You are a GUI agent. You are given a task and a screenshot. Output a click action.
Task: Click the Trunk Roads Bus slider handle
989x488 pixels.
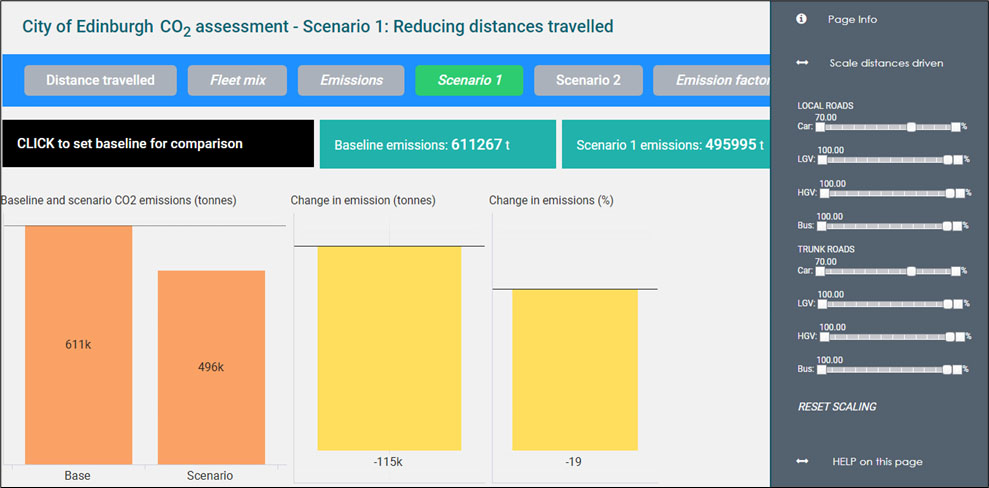[x=949, y=369]
